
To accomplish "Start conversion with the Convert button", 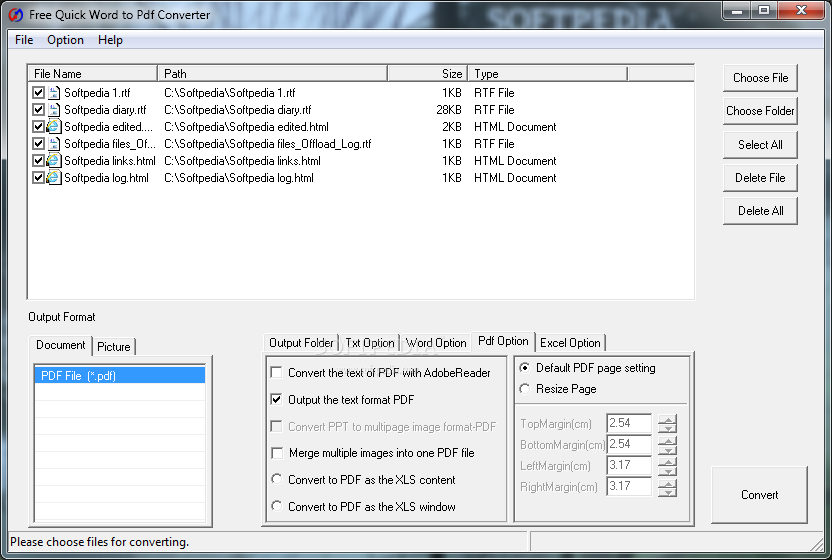I will pyautogui.click(x=759, y=495).
